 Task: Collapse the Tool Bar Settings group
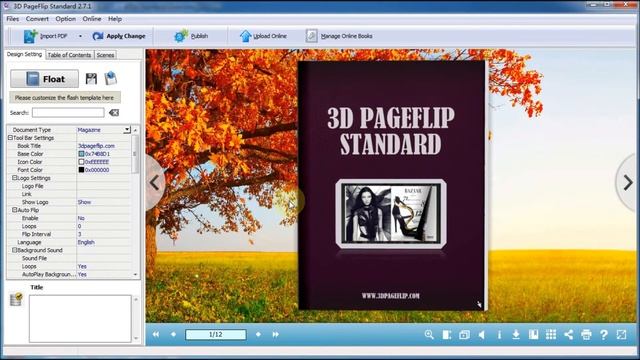point(11,138)
